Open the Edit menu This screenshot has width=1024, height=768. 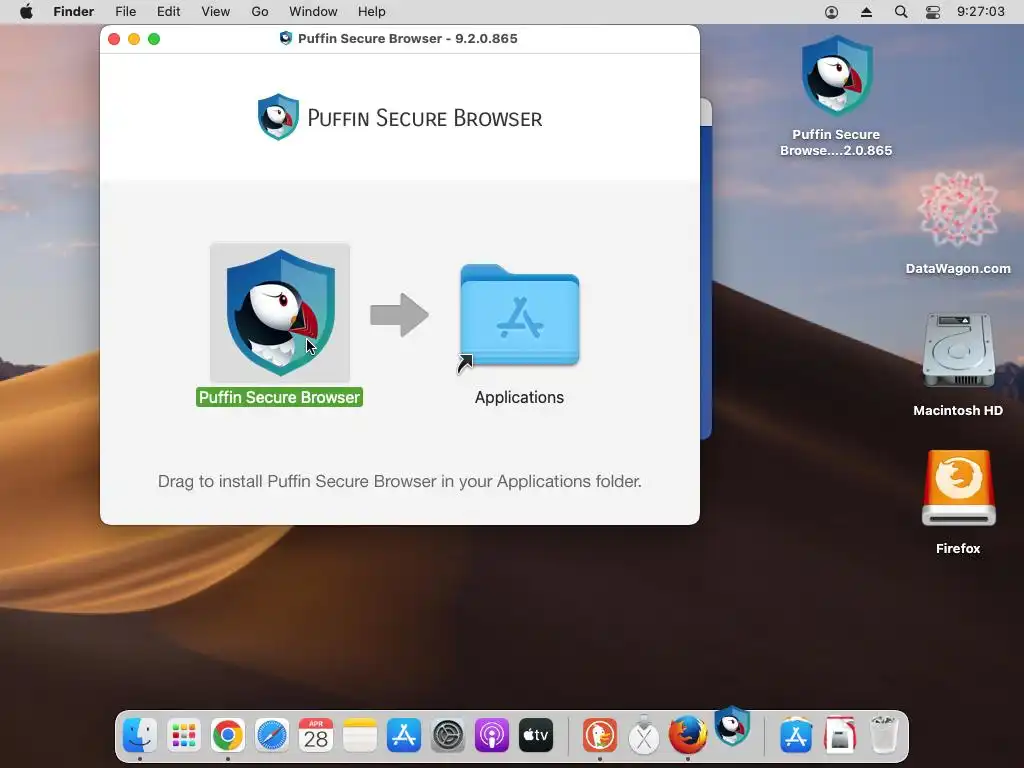click(x=168, y=12)
